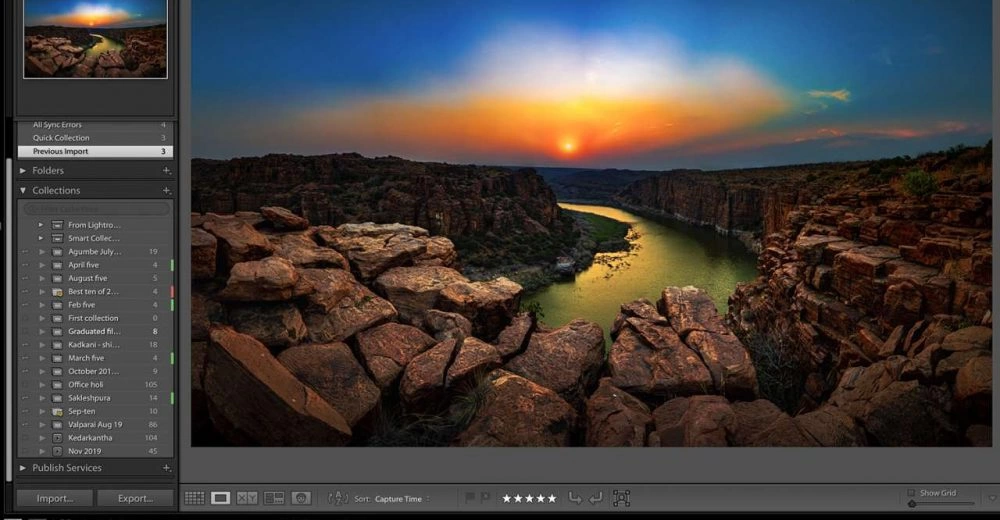The height and width of the screenshot is (520, 1000).
Task: Expand the Publish Services panel
Action: pyautogui.click(x=23, y=467)
